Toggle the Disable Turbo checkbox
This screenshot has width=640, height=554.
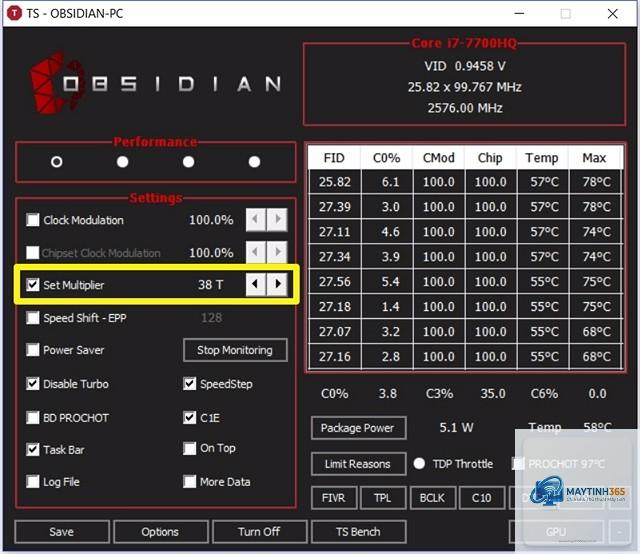33,383
